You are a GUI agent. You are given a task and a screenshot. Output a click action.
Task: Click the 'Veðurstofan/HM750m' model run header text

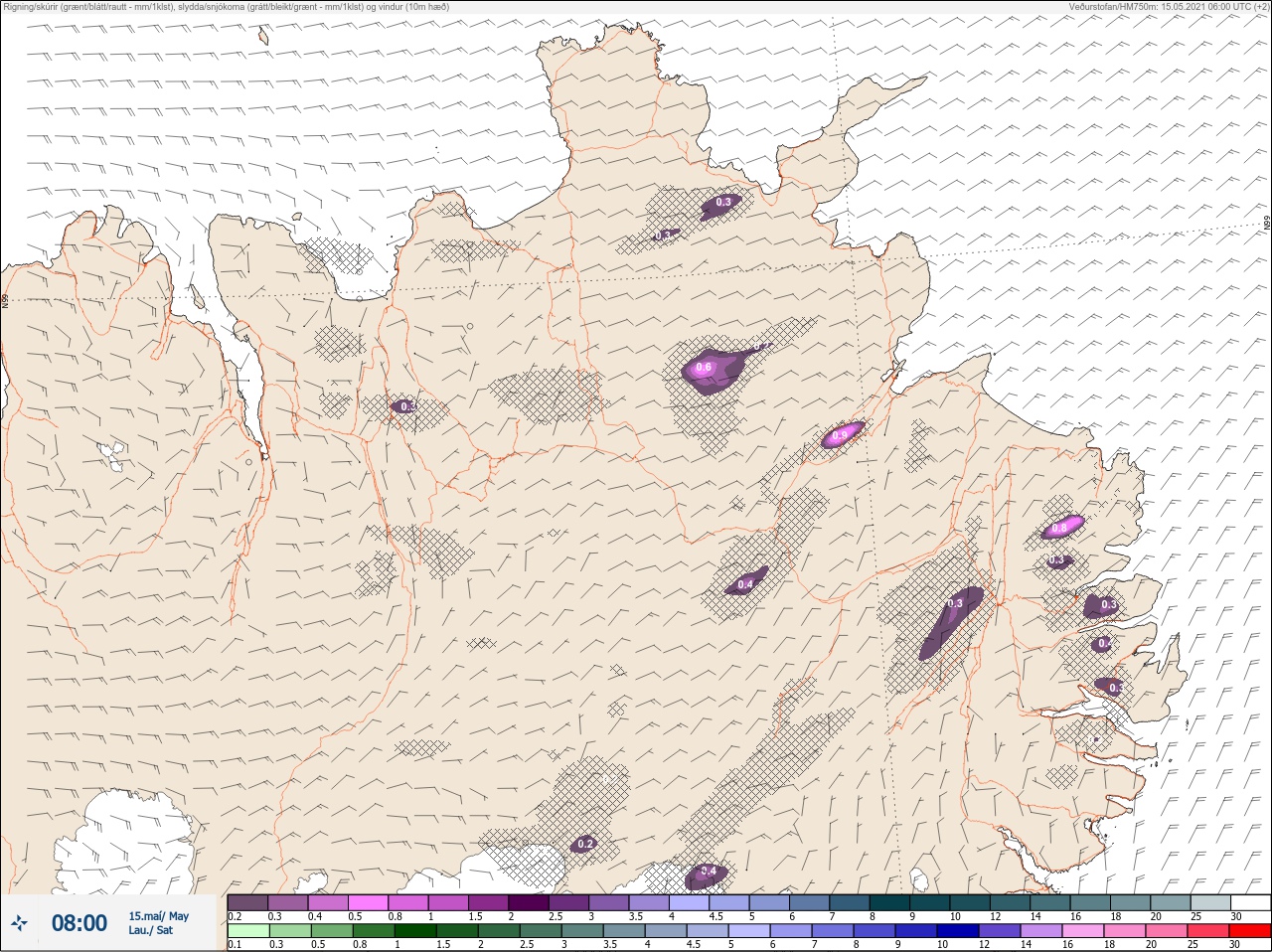click(1112, 6)
